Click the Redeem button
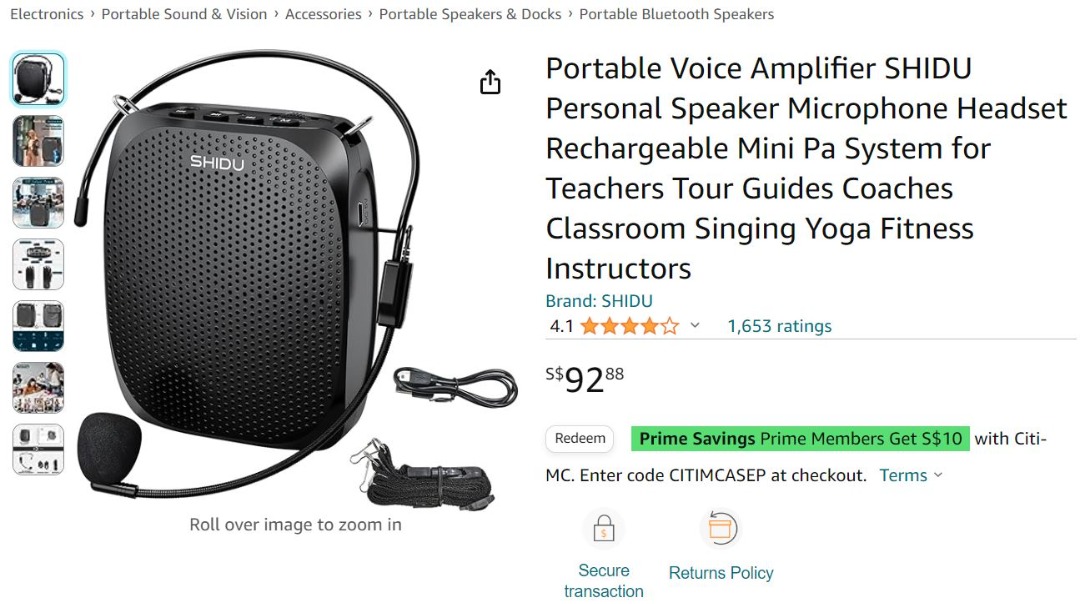This screenshot has width=1080, height=604. pos(579,438)
